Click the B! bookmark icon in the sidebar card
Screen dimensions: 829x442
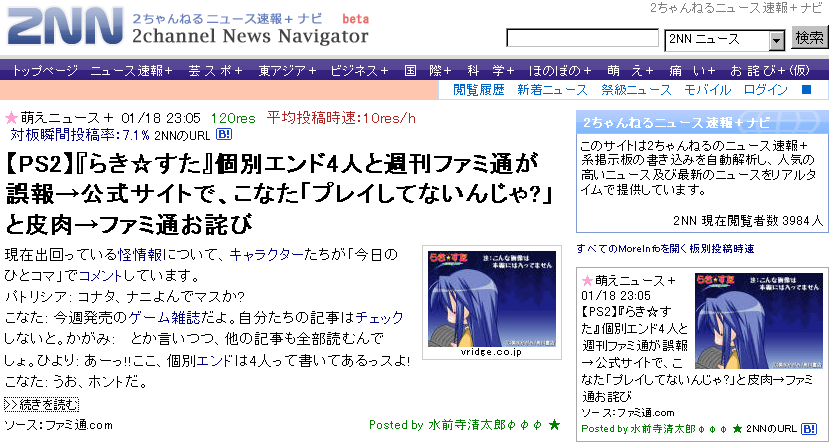pos(809,428)
